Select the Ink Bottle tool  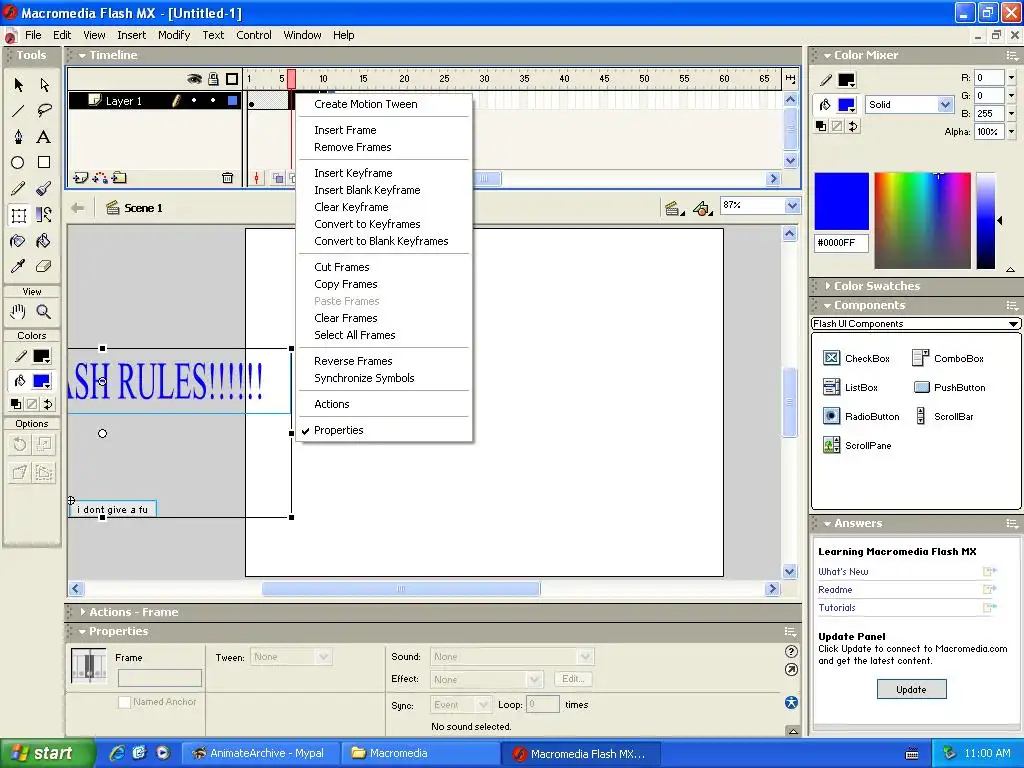(18, 241)
